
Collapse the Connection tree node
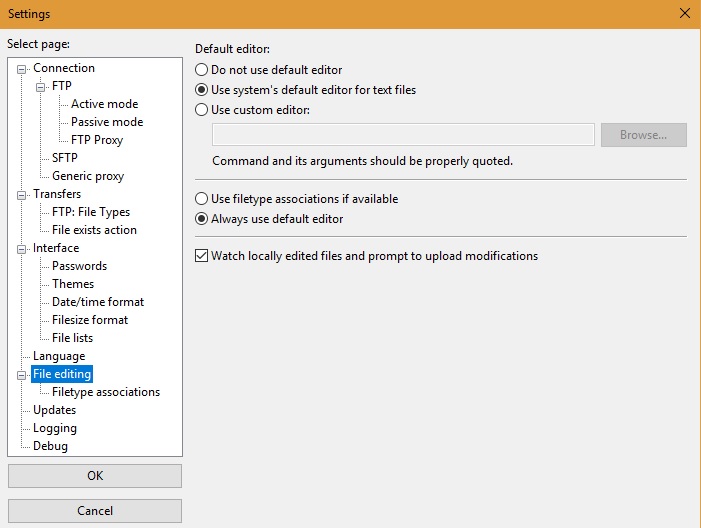click(21, 69)
